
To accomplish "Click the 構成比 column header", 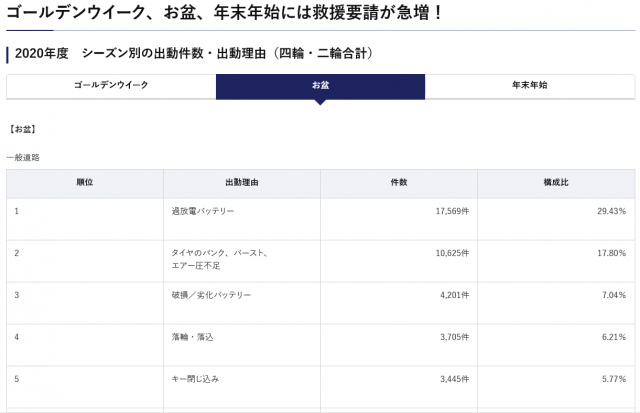I will (x=555, y=183).
